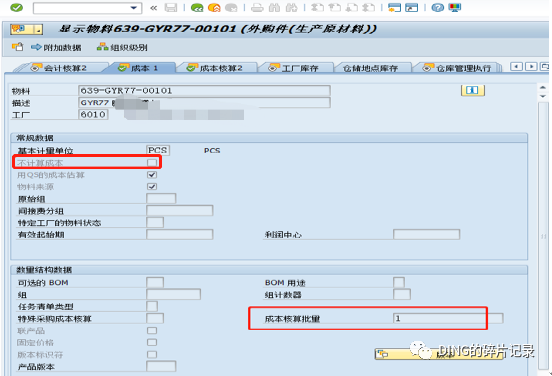
Task: Open the tab list button at far right
Action: coord(545,66)
